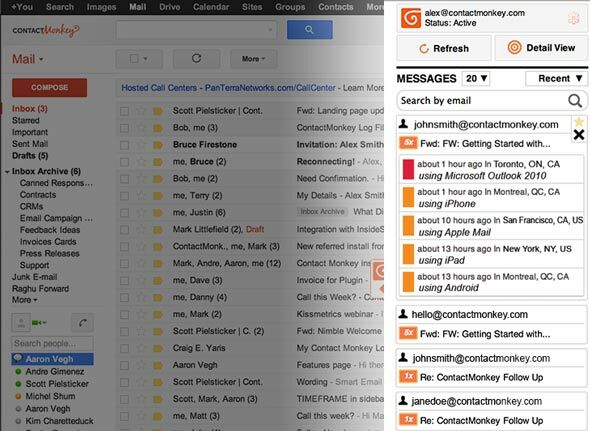Image resolution: width=590 pixels, height=431 pixels.
Task: Click the magnifier in Search by email
Action: coord(575,101)
